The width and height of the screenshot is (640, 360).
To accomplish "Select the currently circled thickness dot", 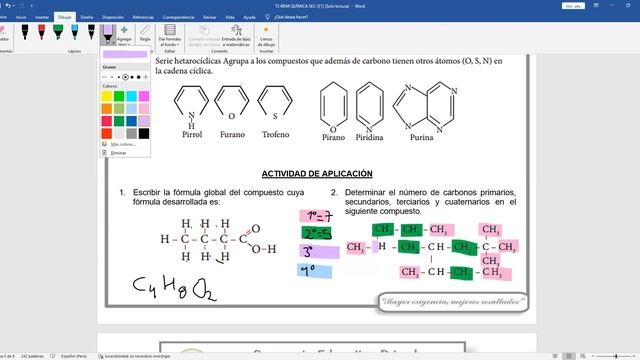I will pyautogui.click(x=125, y=77).
